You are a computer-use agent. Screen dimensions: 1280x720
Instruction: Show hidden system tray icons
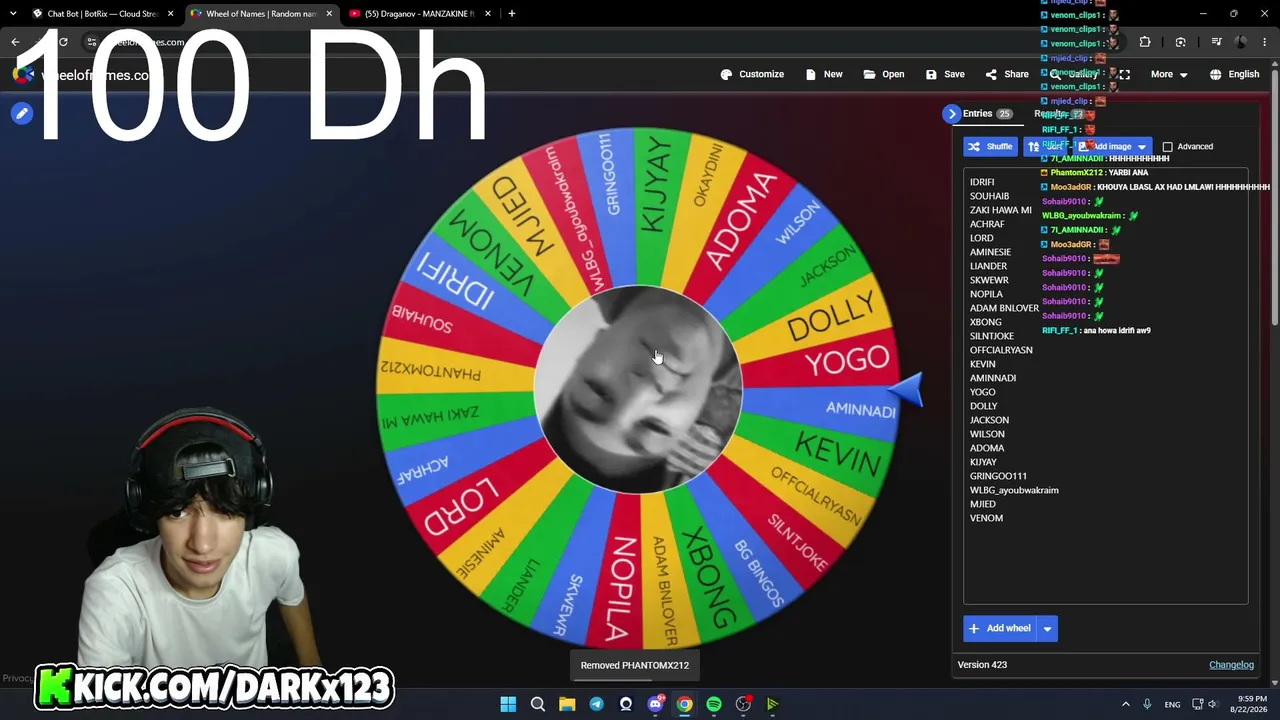pyautogui.click(x=1125, y=704)
